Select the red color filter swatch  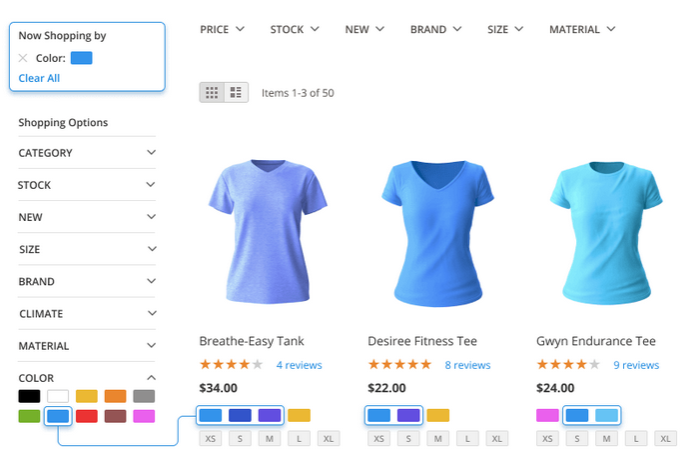click(87, 416)
